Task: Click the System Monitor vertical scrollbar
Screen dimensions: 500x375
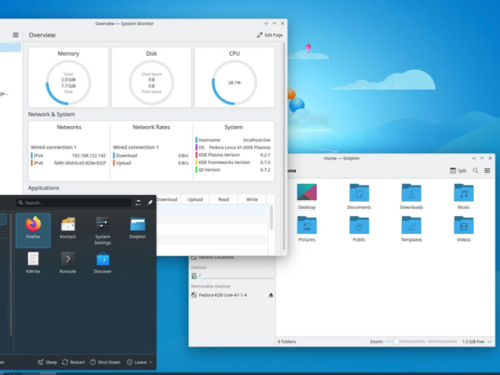Action: [284, 146]
